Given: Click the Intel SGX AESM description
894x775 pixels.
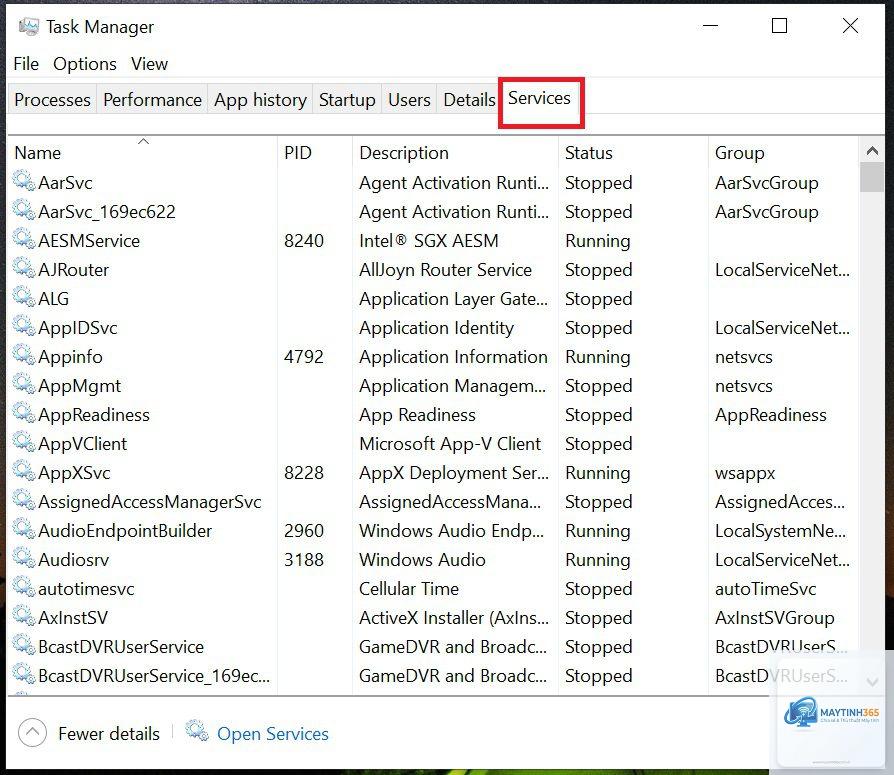Looking at the screenshot, I should click(x=429, y=241).
